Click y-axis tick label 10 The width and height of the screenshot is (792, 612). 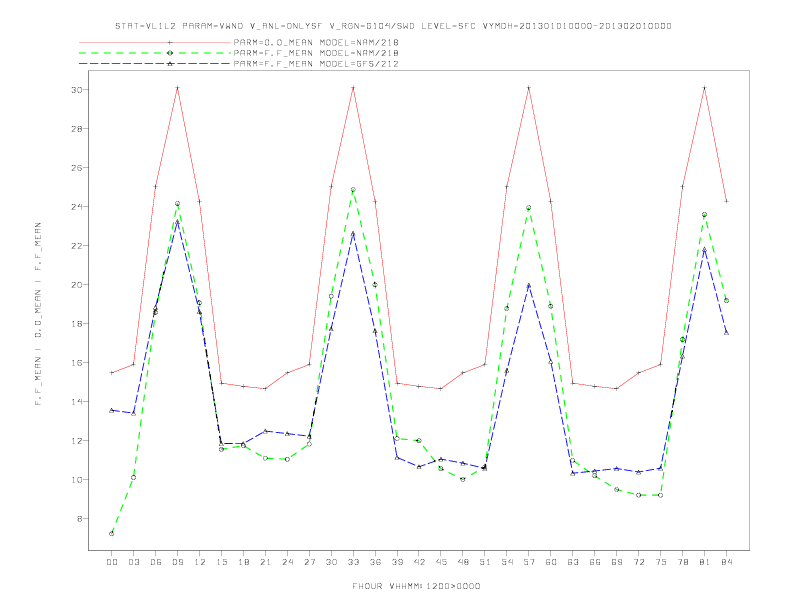point(77,479)
